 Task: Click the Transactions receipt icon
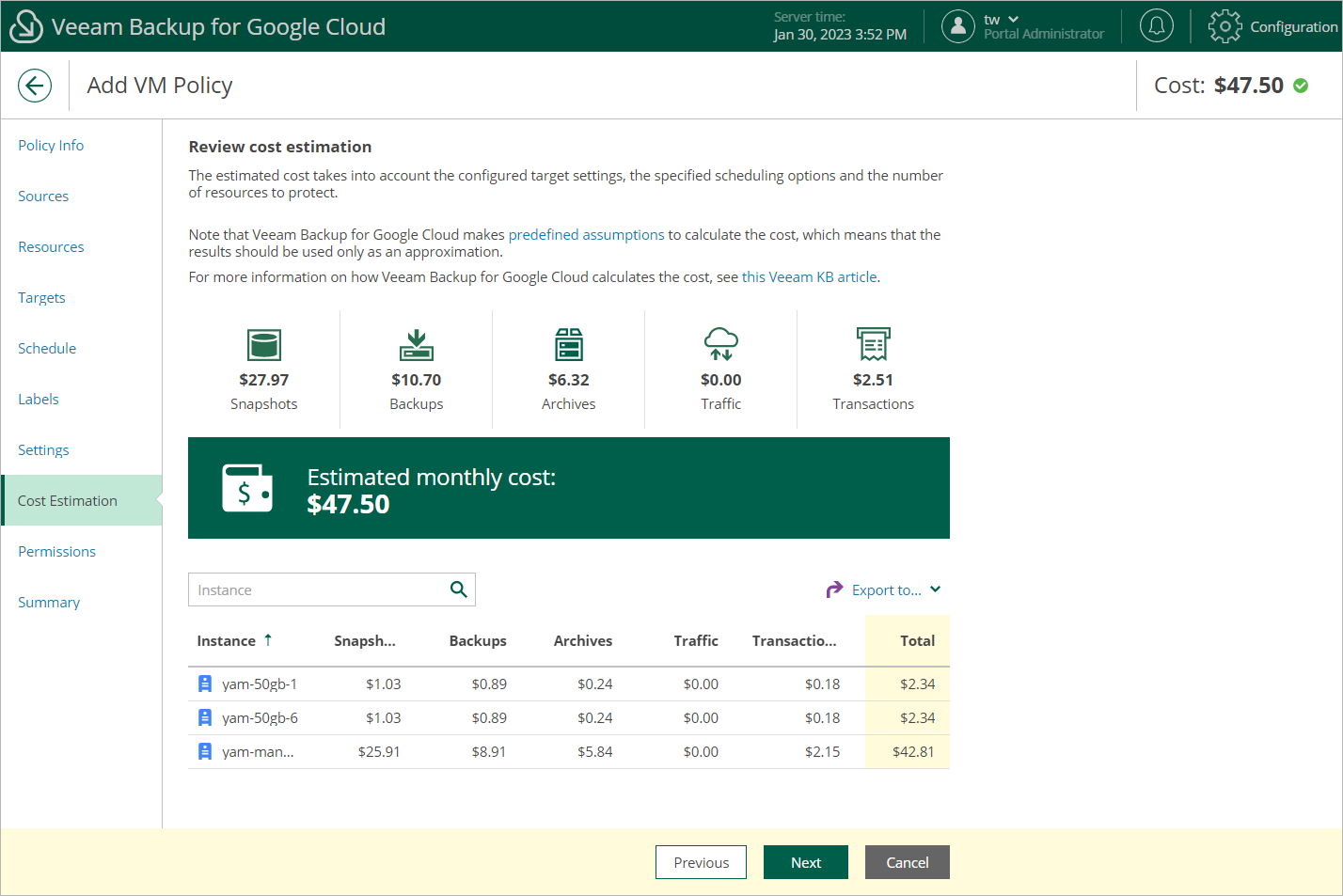874,344
